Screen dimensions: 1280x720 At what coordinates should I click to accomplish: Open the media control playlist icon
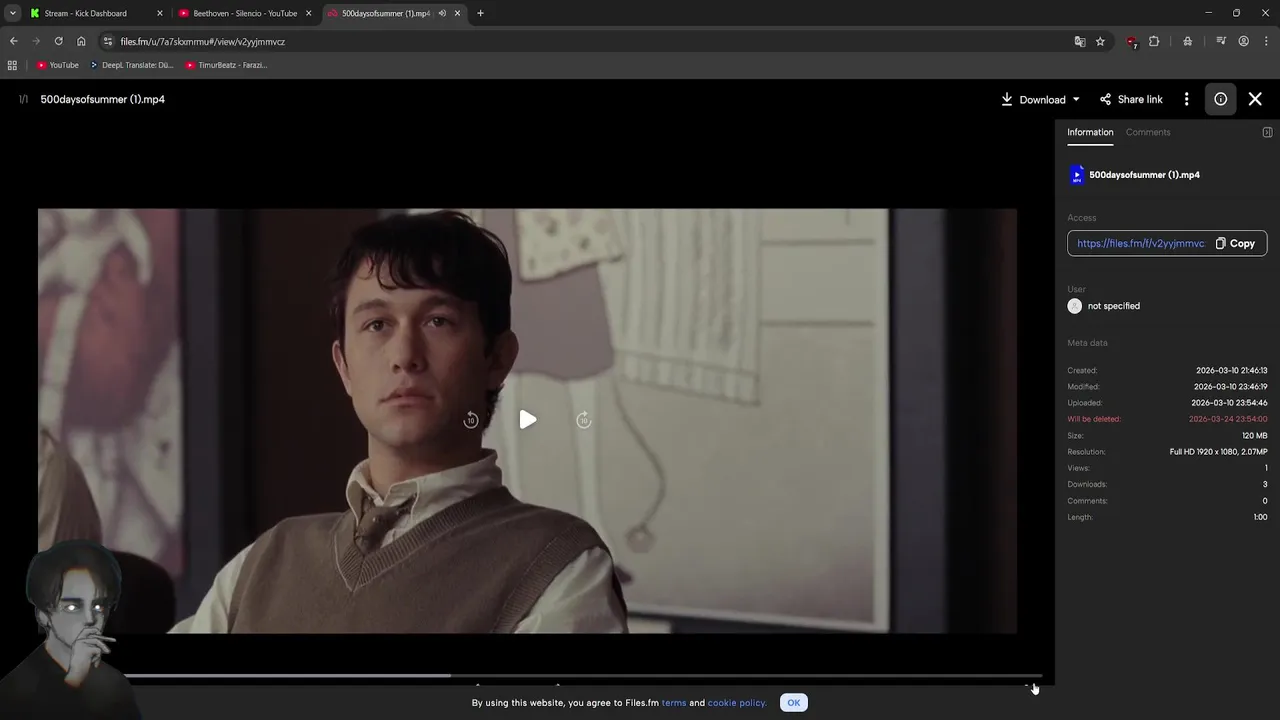coord(1221,41)
